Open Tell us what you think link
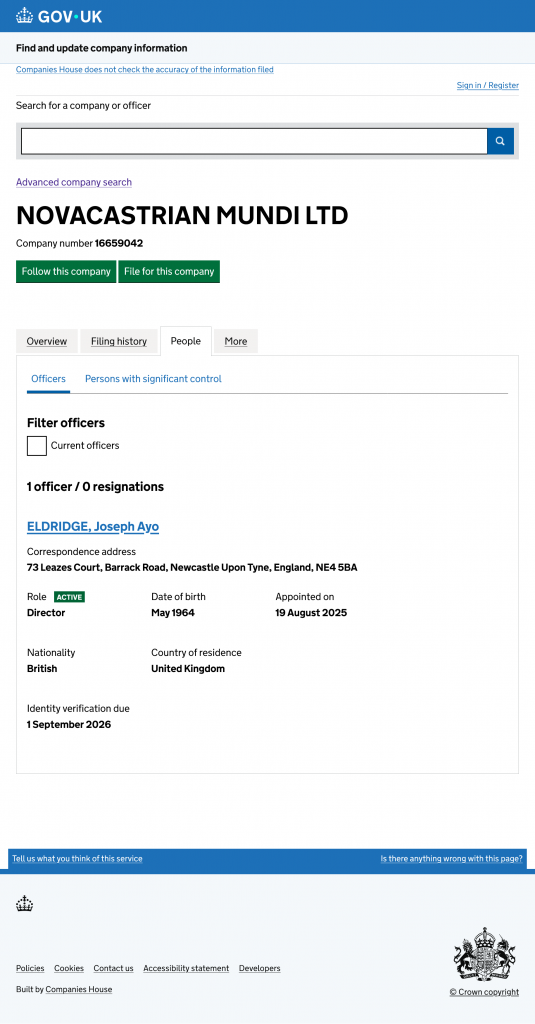535x1024 pixels. [77, 859]
